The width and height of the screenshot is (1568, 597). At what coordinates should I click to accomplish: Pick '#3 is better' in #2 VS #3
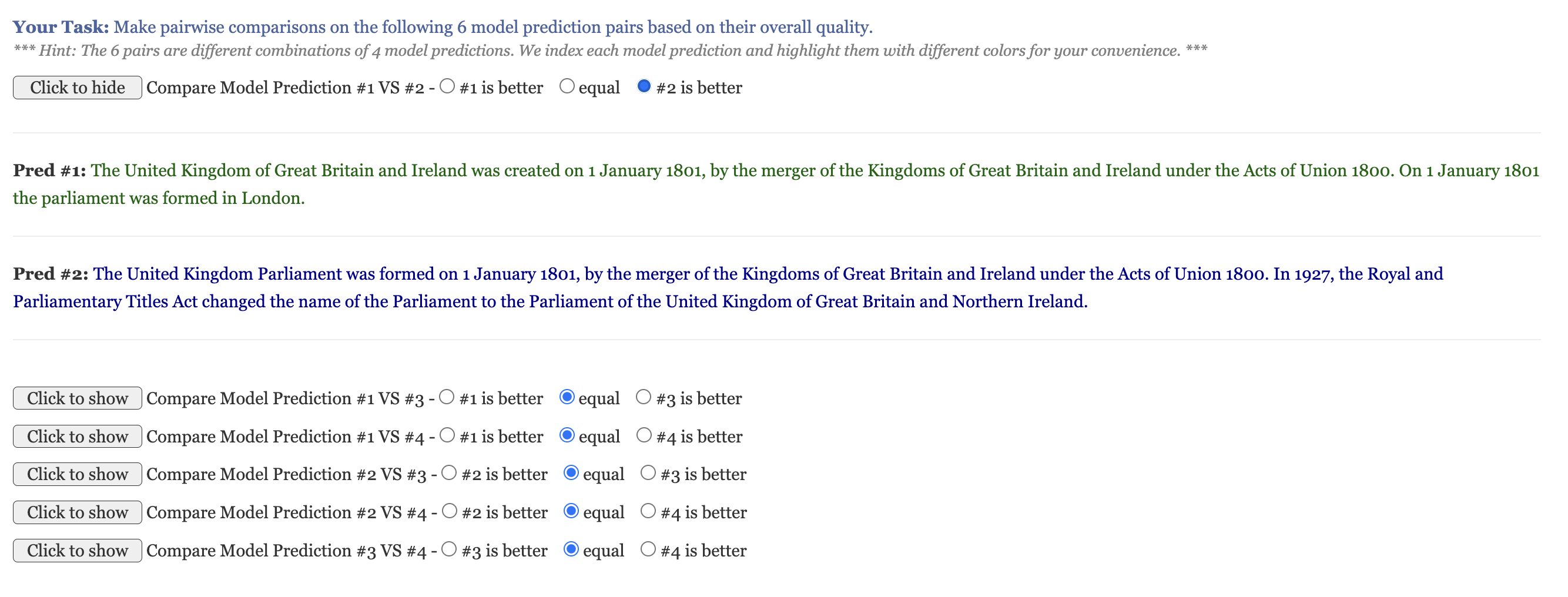click(648, 473)
